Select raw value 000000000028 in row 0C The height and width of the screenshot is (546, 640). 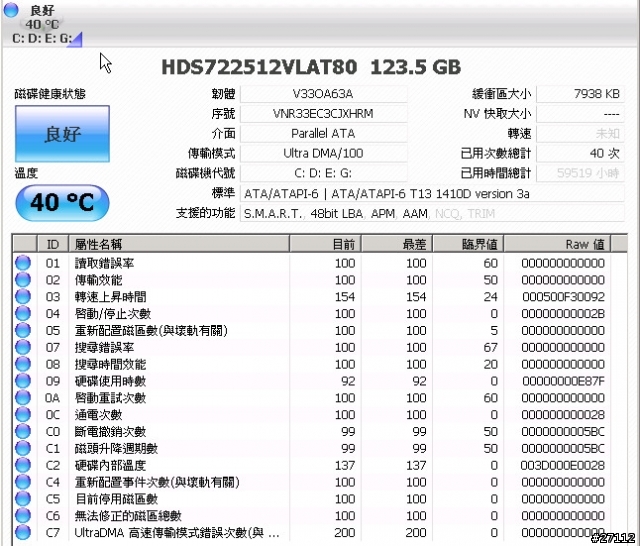pyautogui.click(x=563, y=415)
